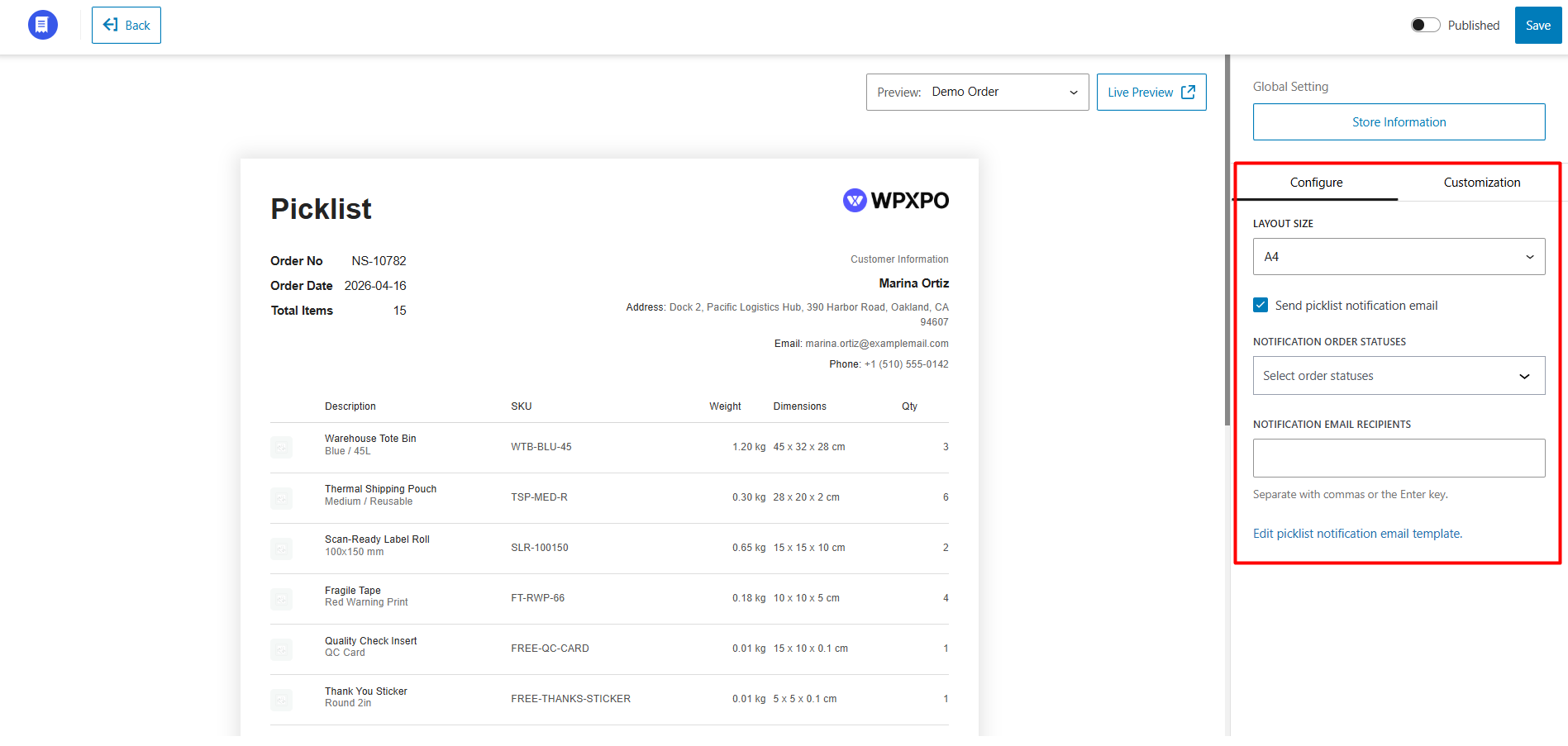Click SKU WTB-BLU-45
The image size is (1568, 746).
click(541, 447)
